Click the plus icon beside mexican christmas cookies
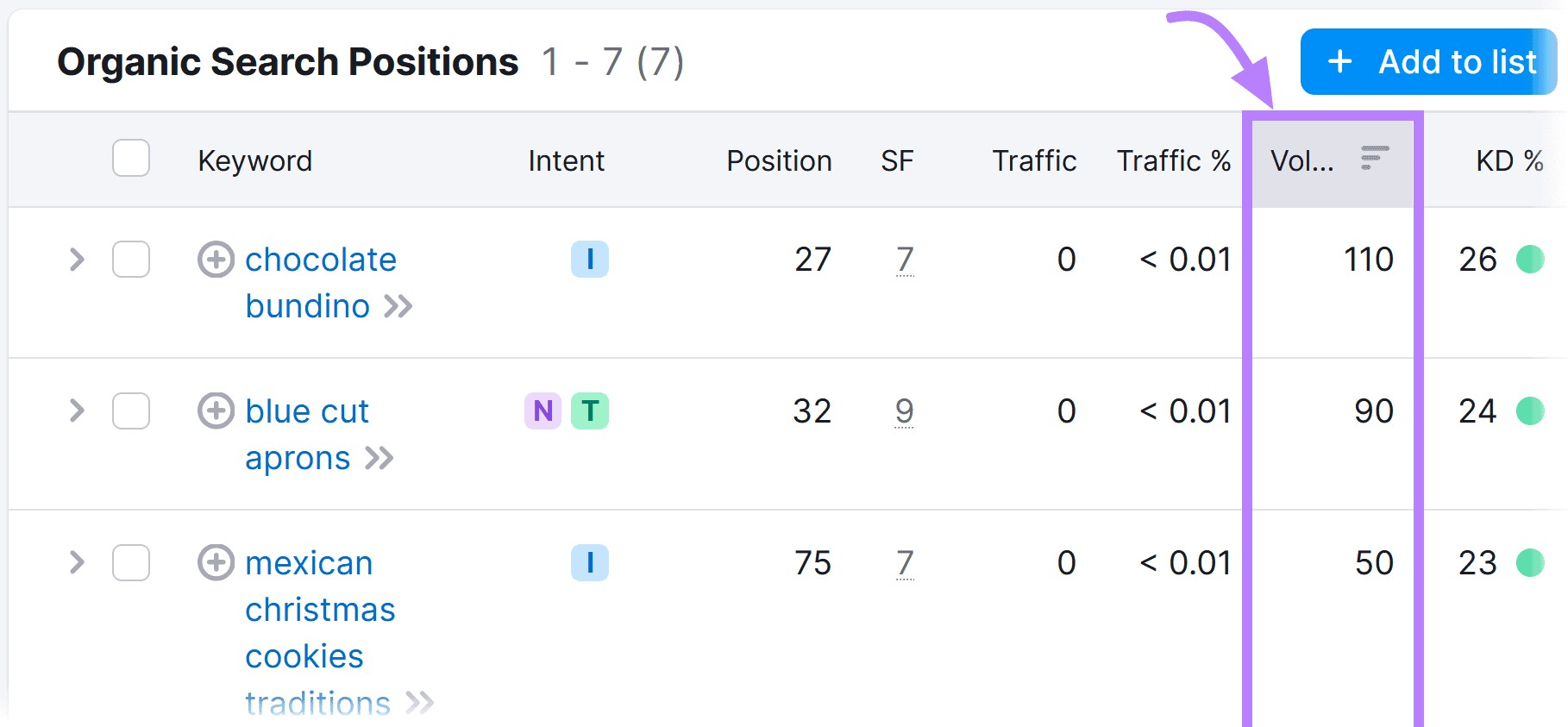Viewport: 1568px width, 727px height. click(216, 563)
